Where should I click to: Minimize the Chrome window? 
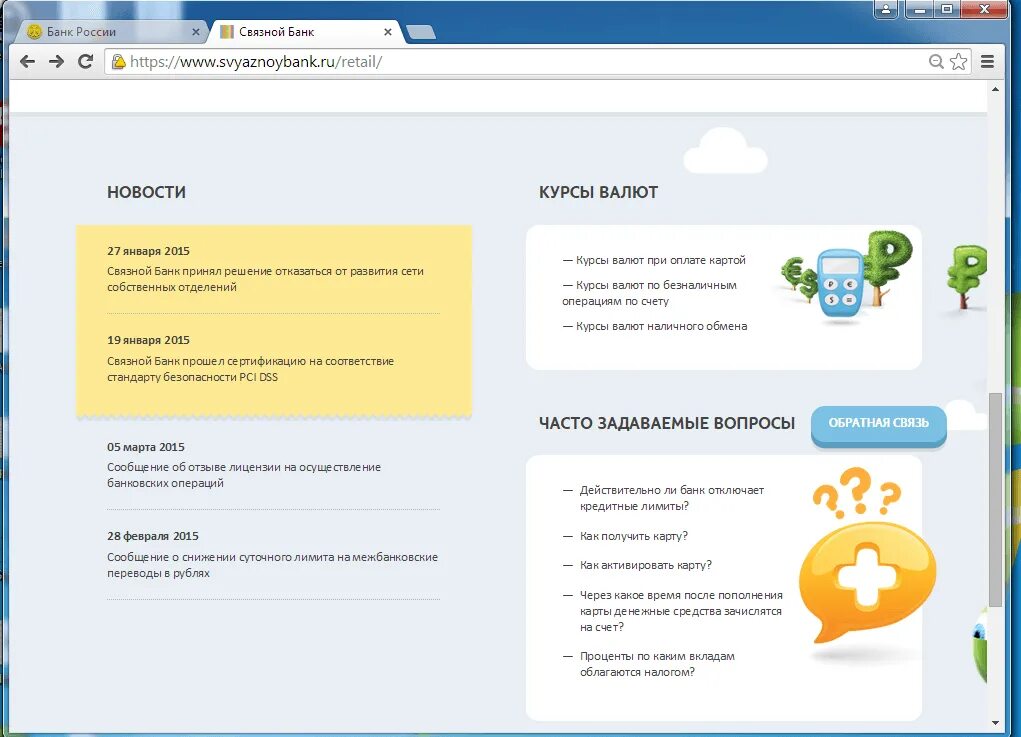[919, 9]
